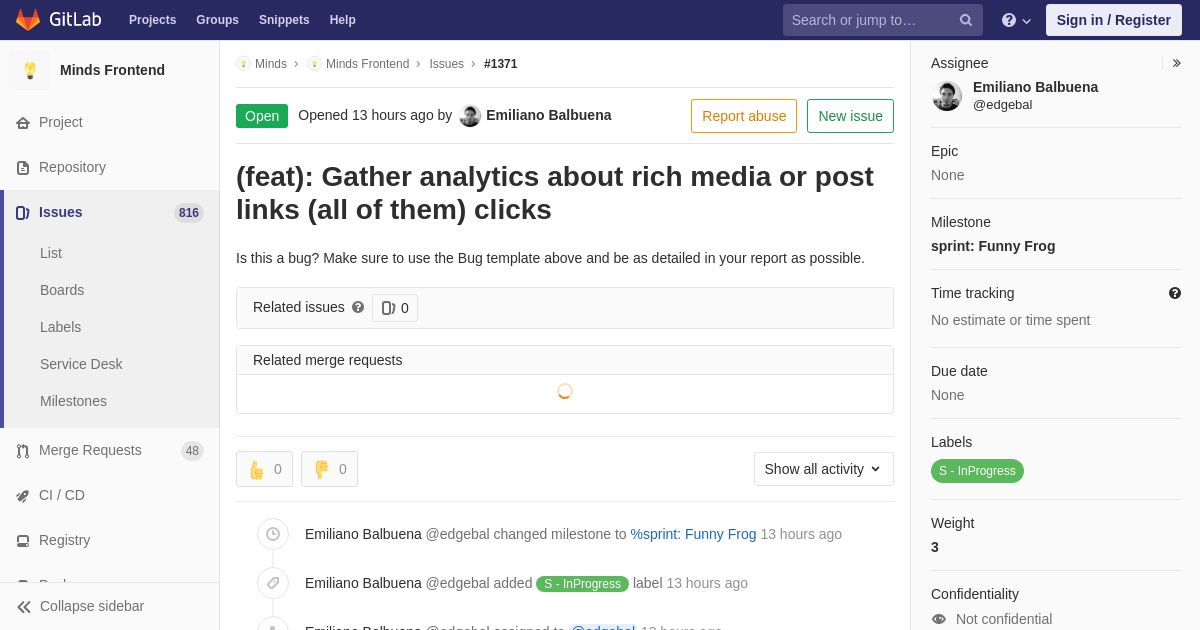Screen dimensions: 1200x630
Task: Click the Open status badge
Action: click(262, 116)
